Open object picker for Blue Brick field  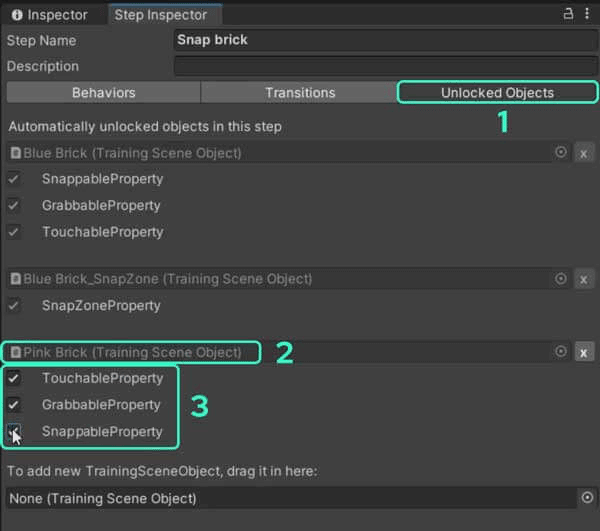[x=561, y=153]
